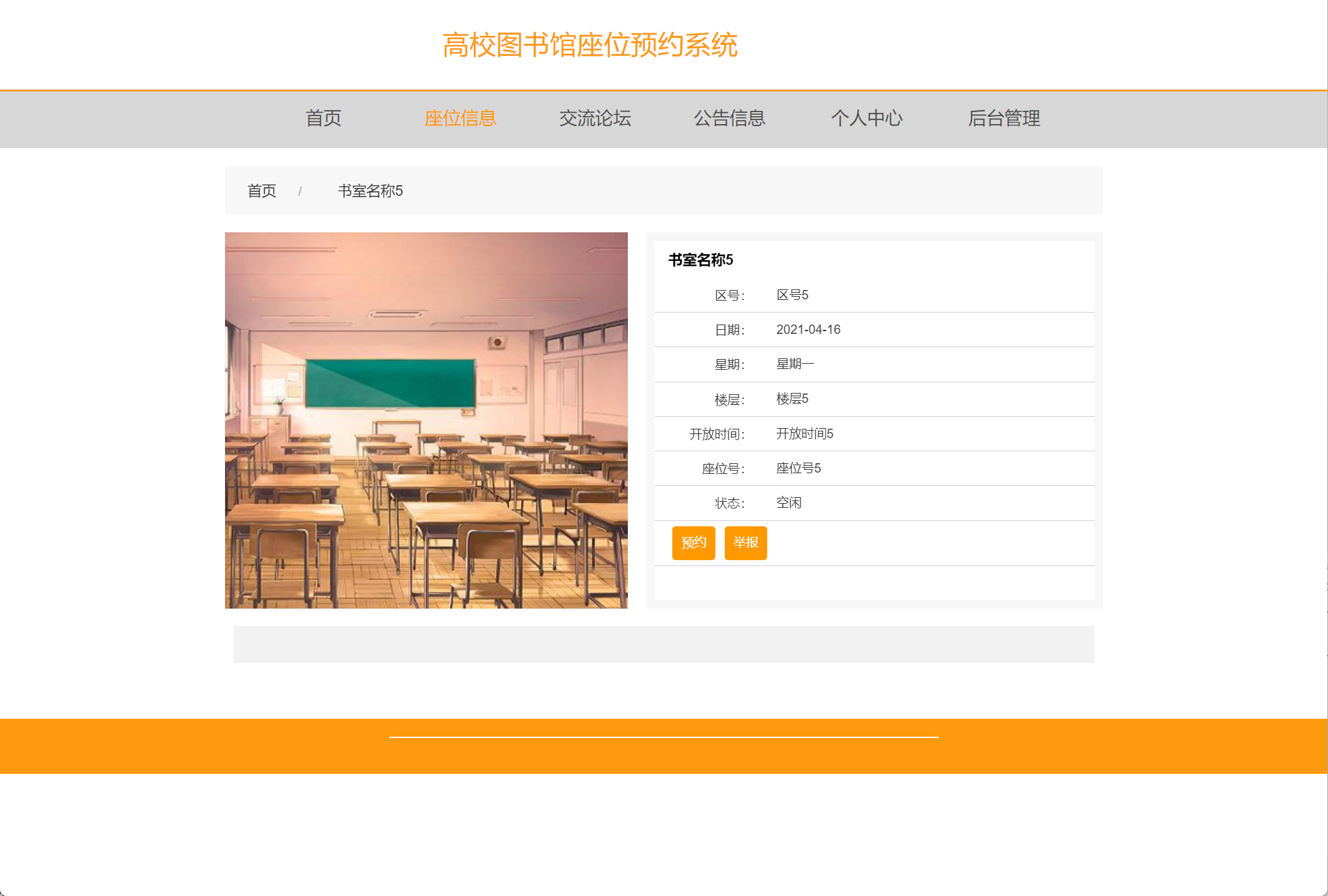This screenshot has height=896, width=1328.
Task: Click the classroom photo thumbnail
Action: point(426,420)
